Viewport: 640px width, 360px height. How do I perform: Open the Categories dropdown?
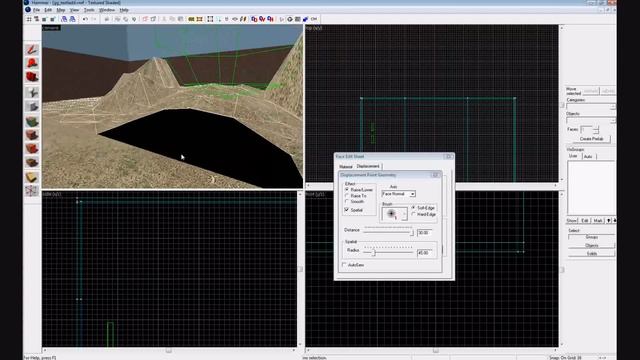coord(591,107)
